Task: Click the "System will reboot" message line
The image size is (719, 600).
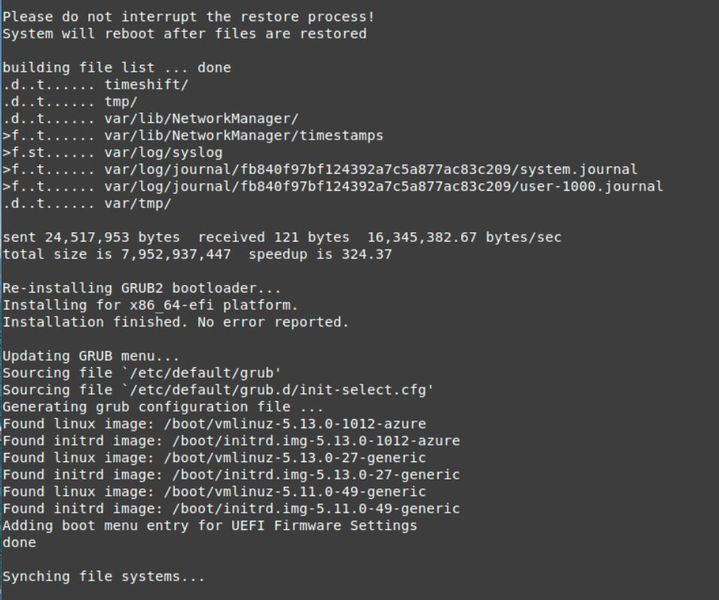Action: click(x=185, y=33)
